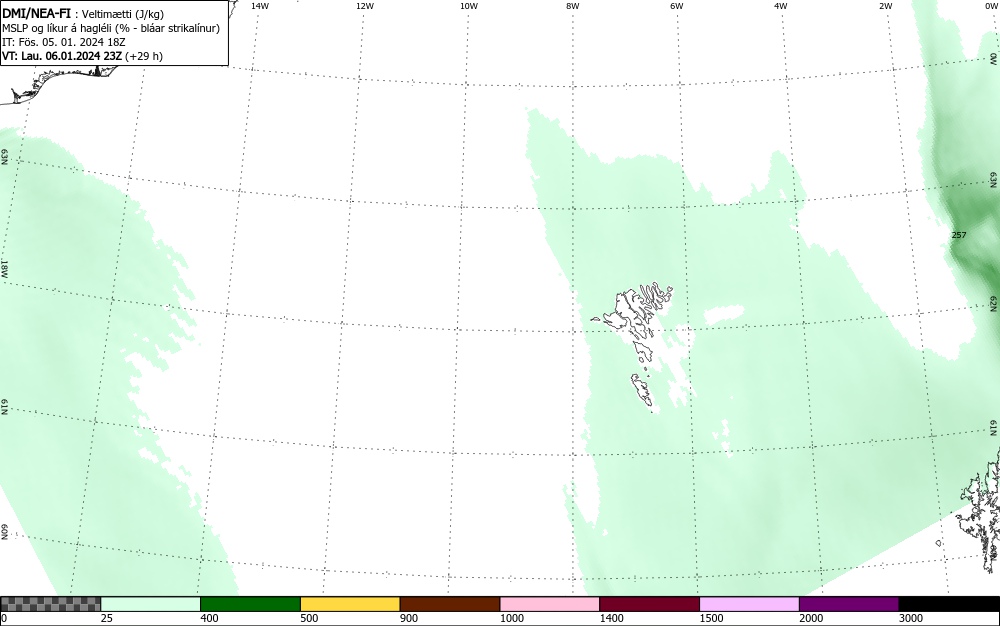The width and height of the screenshot is (1000, 626).
Task: Click the 8W longitude label
Action: pyautogui.click(x=573, y=6)
